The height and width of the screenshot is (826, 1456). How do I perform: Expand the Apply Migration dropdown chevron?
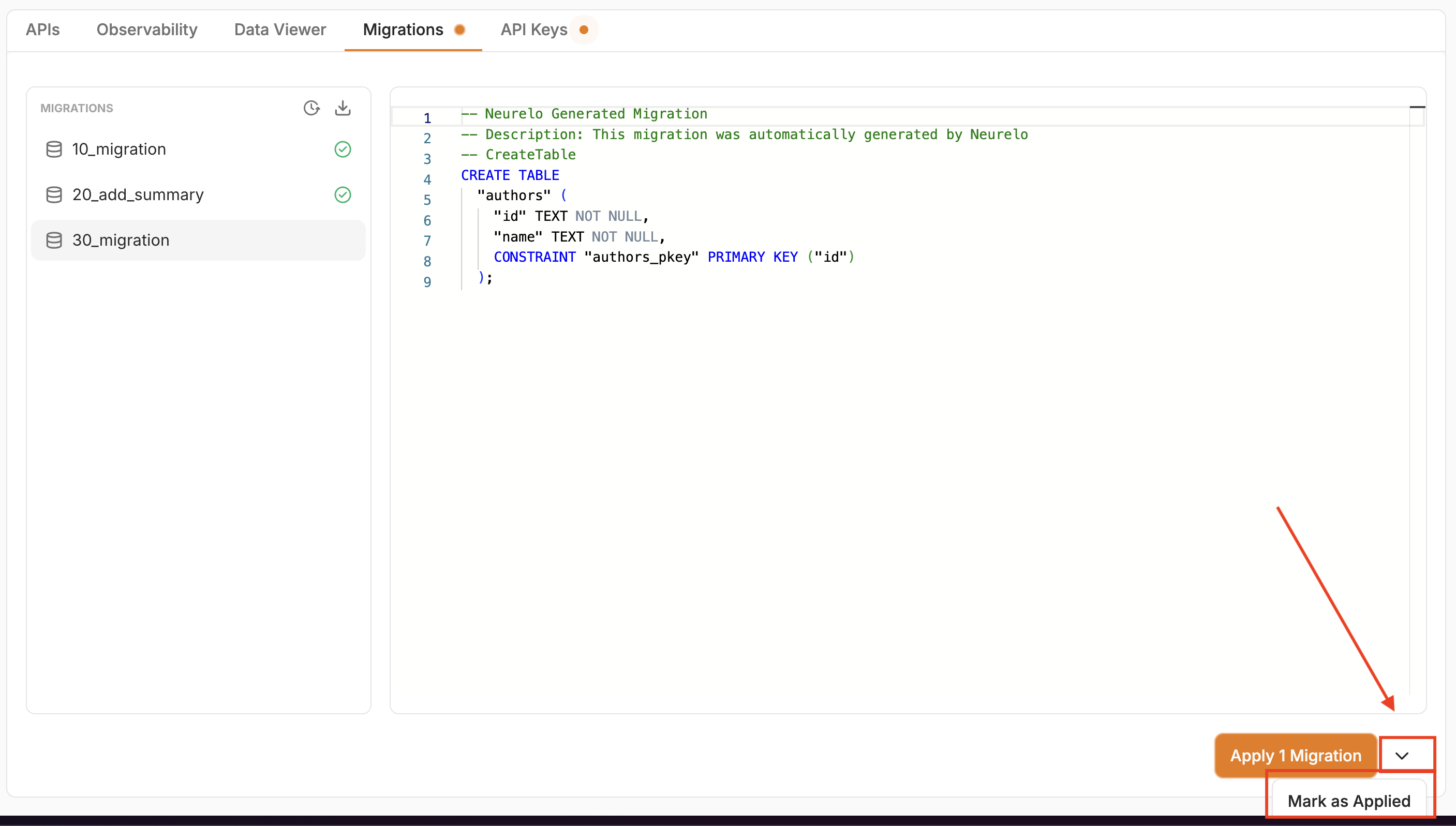point(1402,755)
